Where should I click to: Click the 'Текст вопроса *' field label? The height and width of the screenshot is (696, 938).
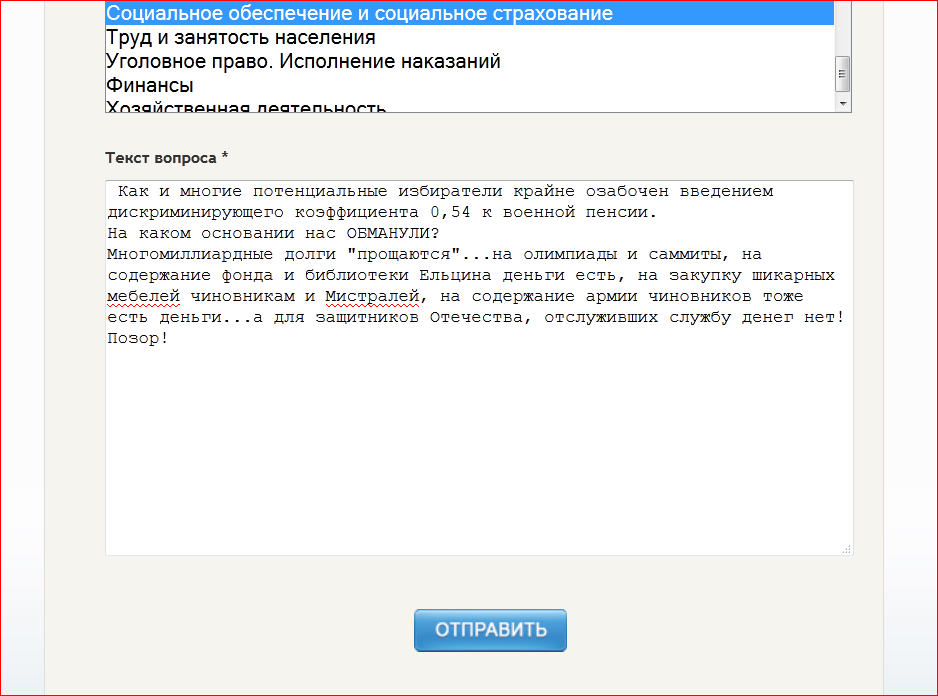coord(167,158)
